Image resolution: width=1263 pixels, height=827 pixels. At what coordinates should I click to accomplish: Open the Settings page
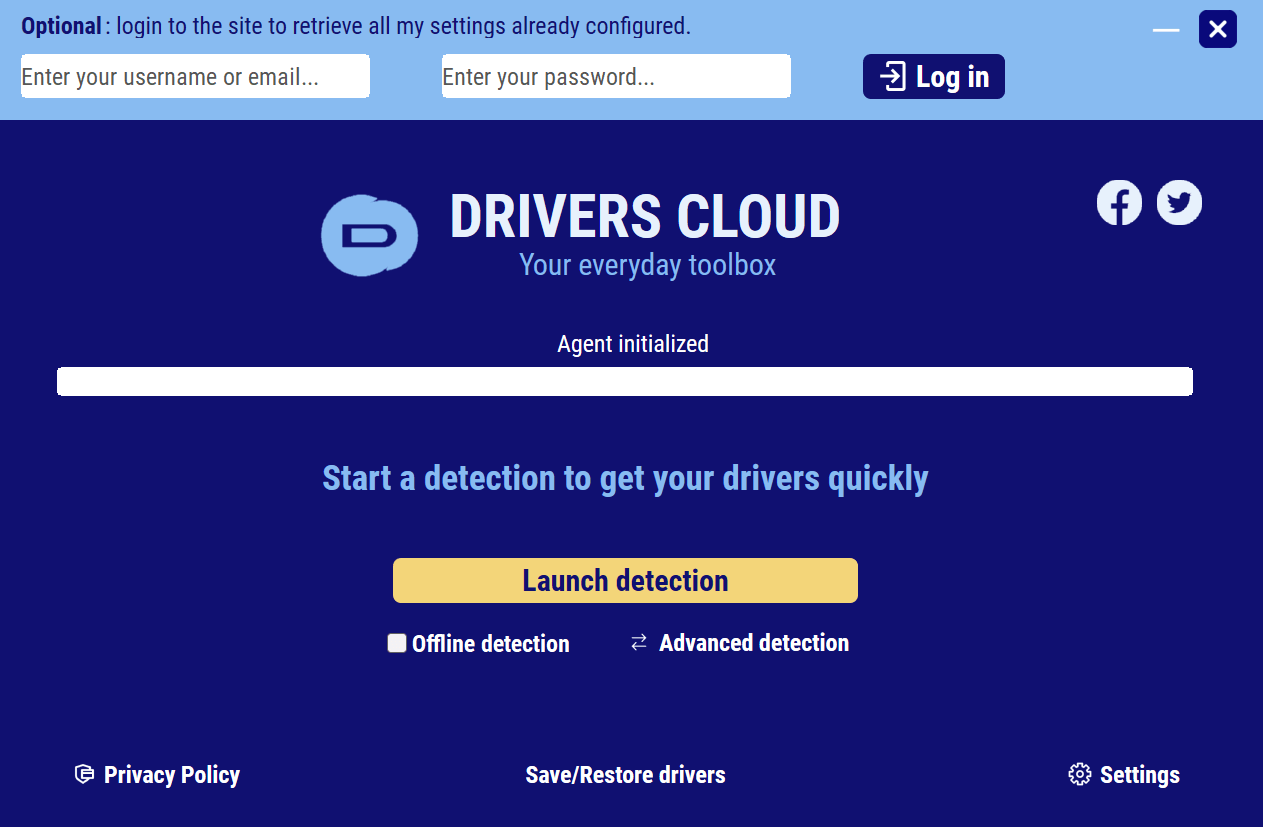1139,774
